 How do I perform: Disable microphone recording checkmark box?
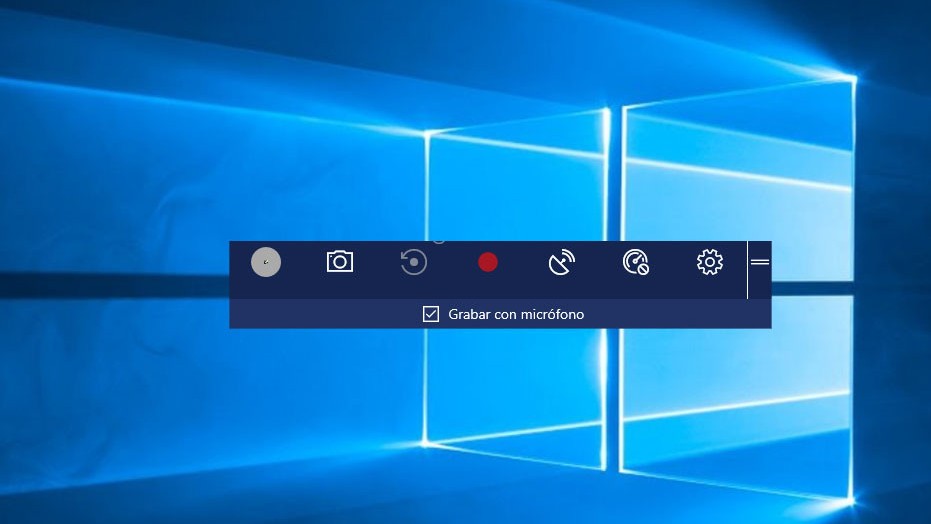click(x=431, y=314)
